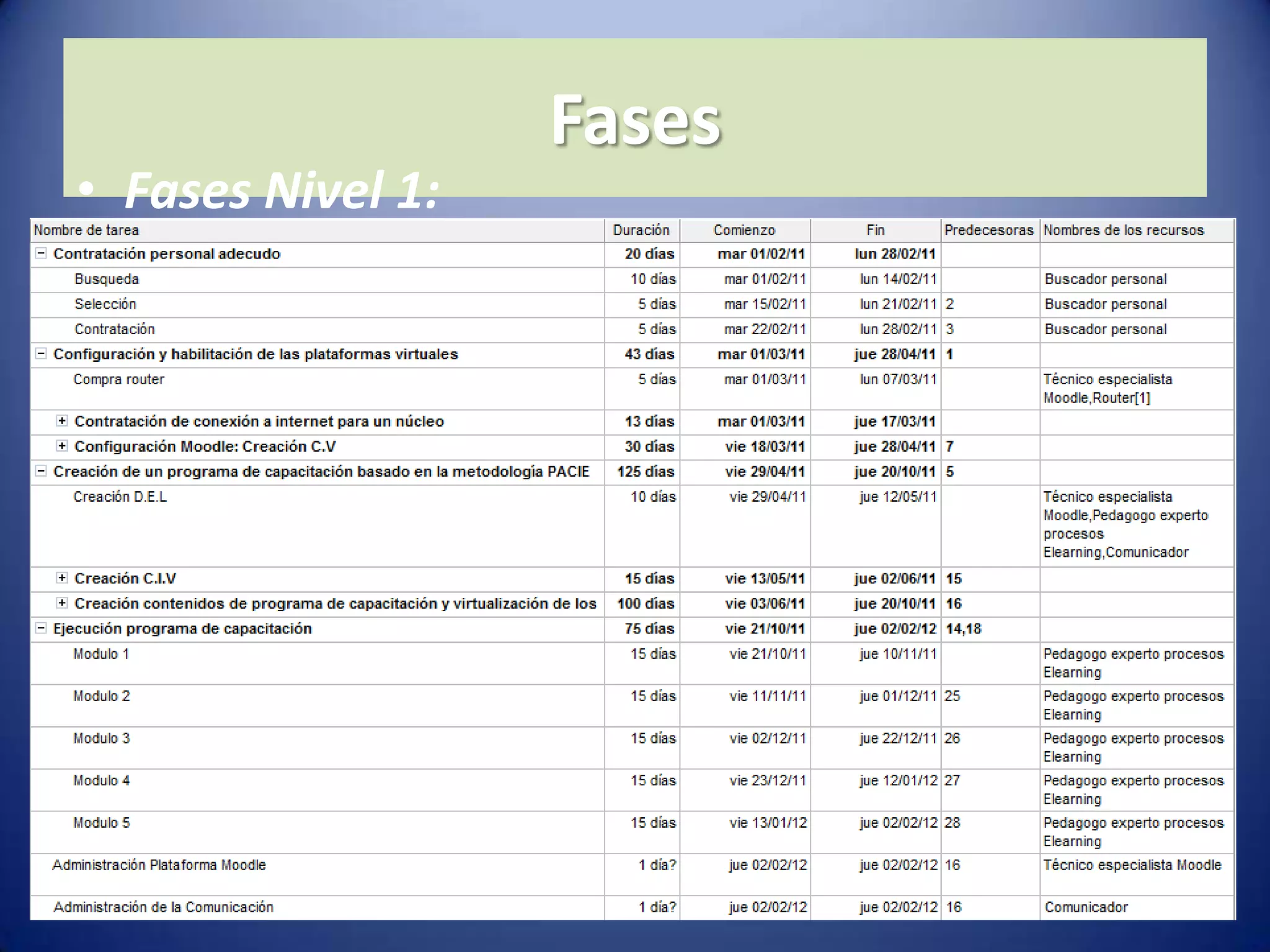Click finish date jue 17/03/11

coord(876,421)
